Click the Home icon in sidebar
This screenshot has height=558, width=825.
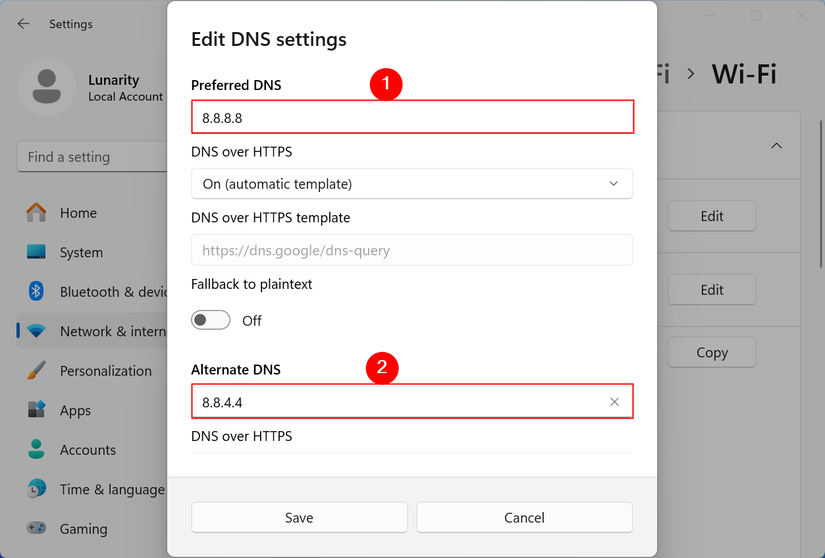click(37, 213)
